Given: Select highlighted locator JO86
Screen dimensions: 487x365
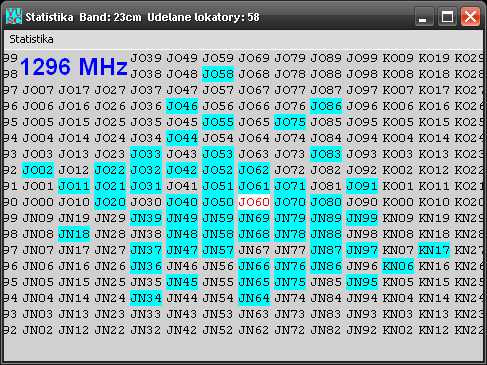Looking at the screenshot, I should 326,106.
